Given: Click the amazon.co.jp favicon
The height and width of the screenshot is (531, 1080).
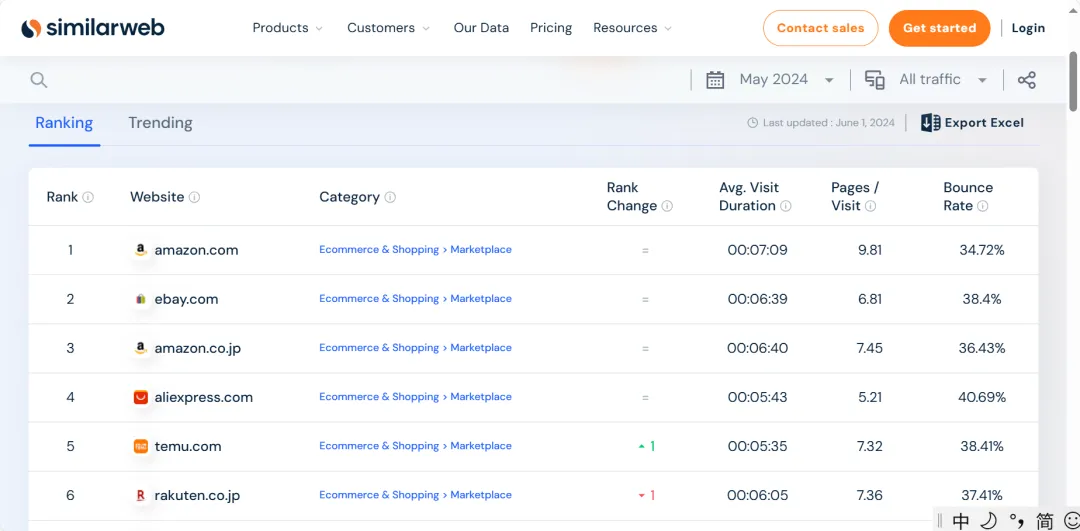Looking at the screenshot, I should coord(141,348).
